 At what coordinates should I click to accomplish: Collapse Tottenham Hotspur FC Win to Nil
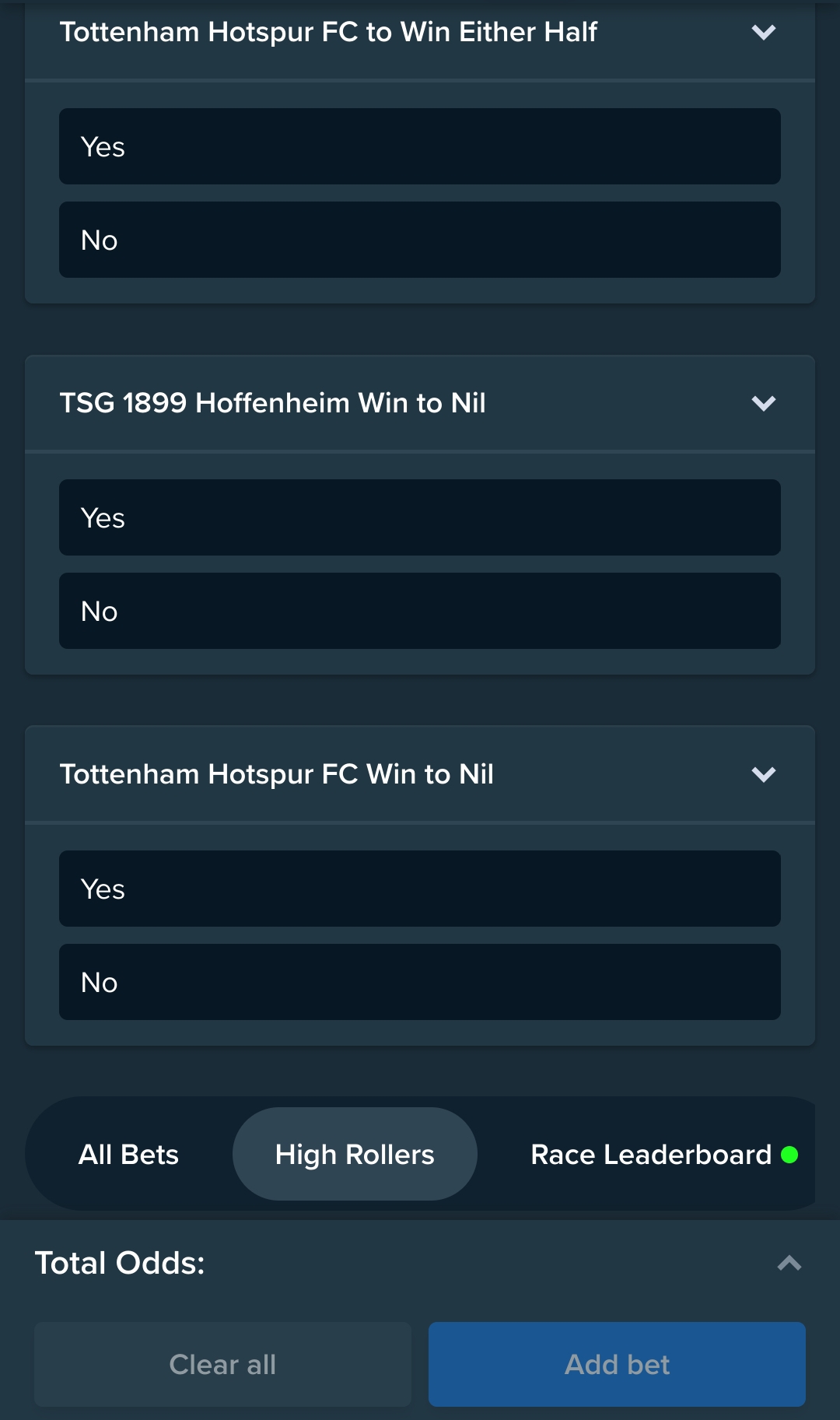point(764,775)
